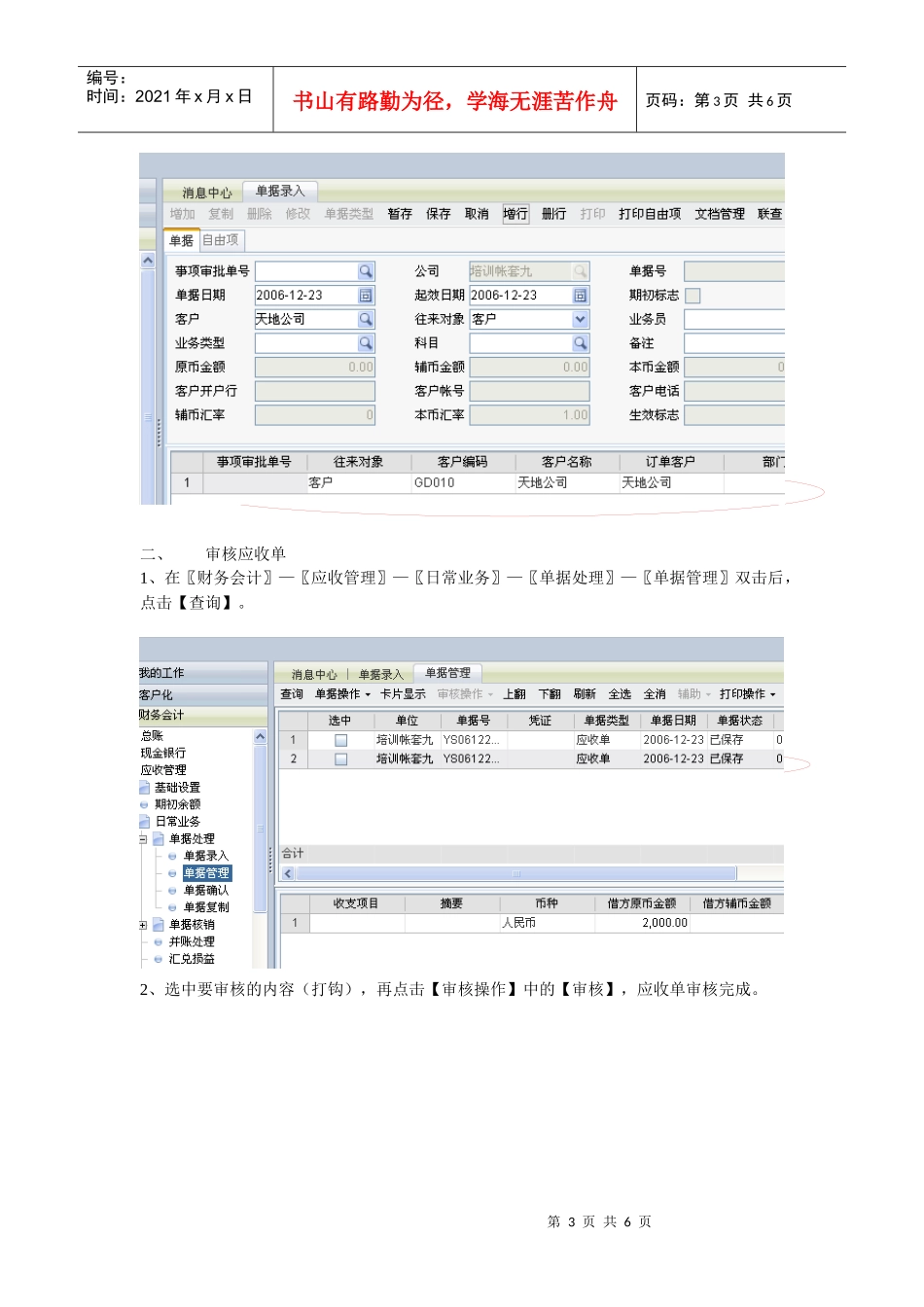This screenshot has height=1307, width=924.
Task: Click 文档管理 in the toolbar
Action: pos(720,214)
